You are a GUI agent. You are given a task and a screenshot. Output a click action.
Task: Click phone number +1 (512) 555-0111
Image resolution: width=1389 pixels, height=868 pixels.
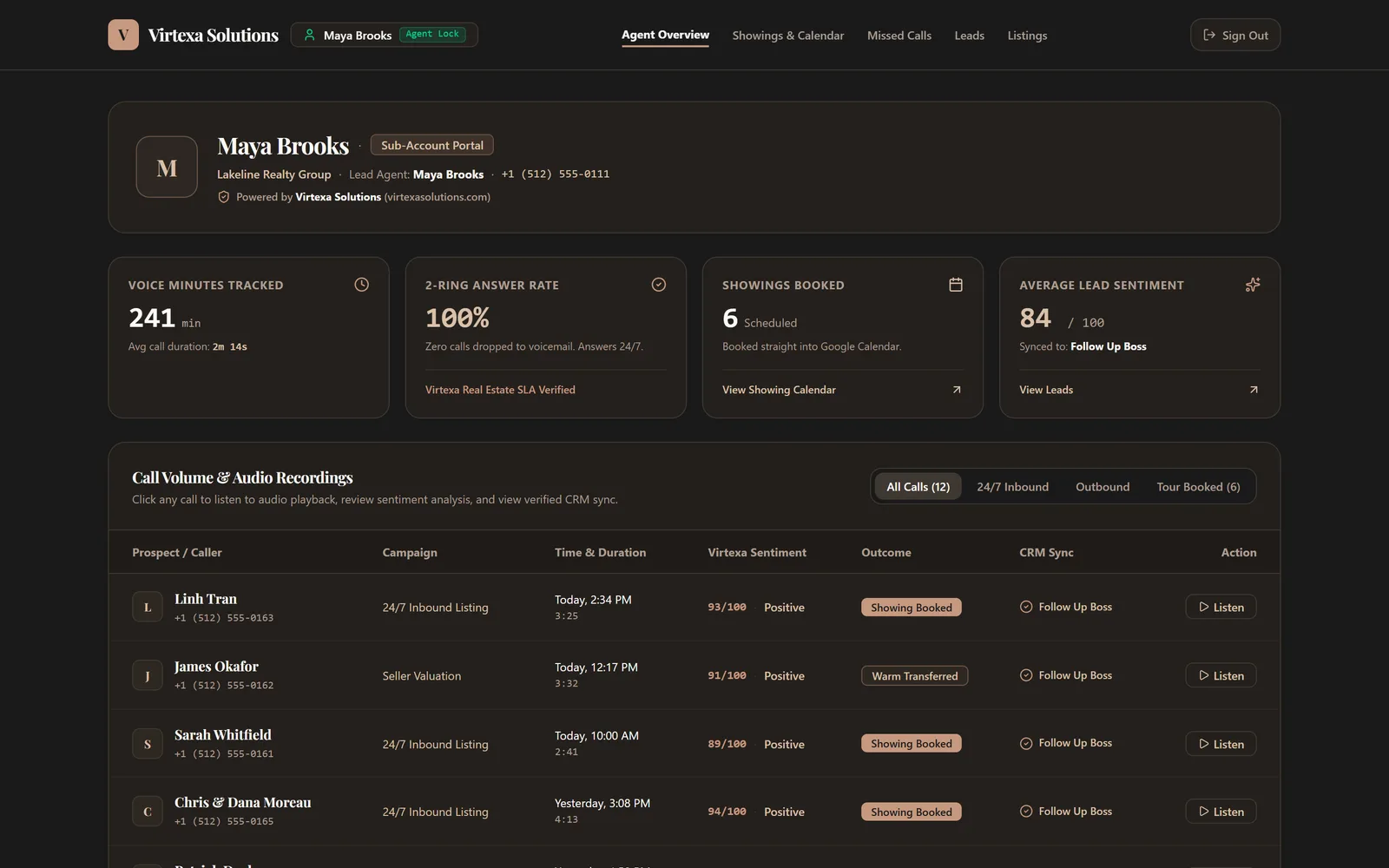point(556,174)
